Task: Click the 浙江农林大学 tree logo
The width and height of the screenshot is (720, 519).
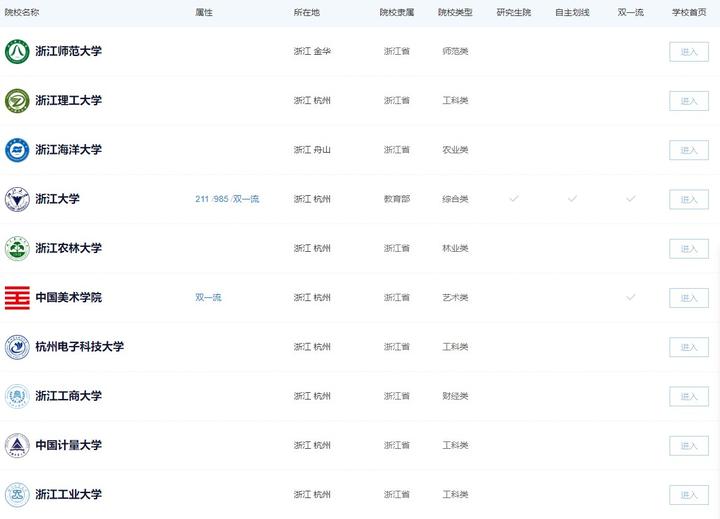Action: click(17, 248)
